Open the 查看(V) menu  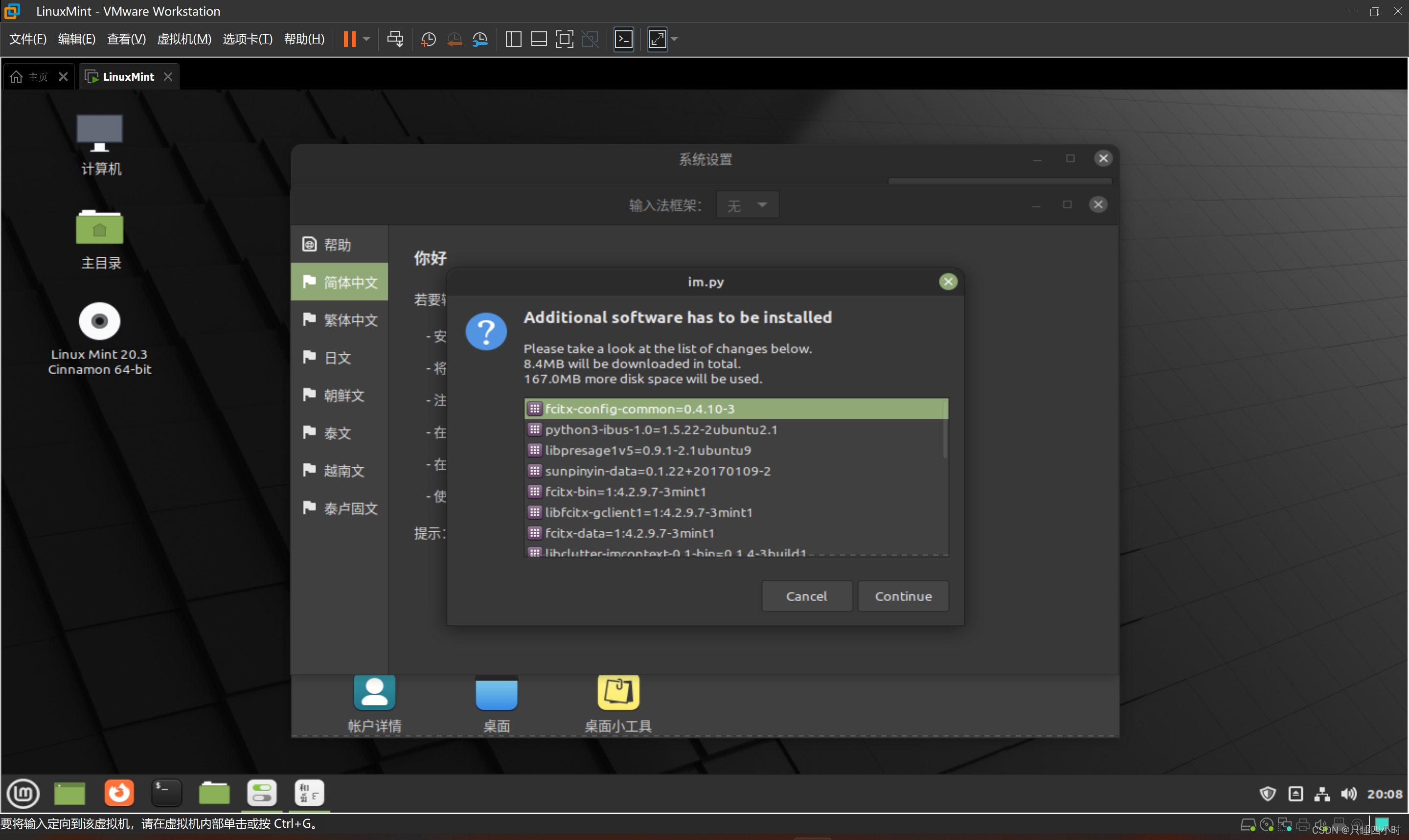(x=126, y=39)
